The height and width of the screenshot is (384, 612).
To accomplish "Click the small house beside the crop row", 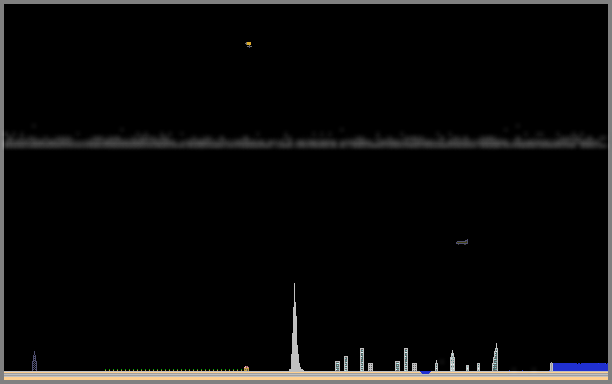I will [x=246, y=368].
